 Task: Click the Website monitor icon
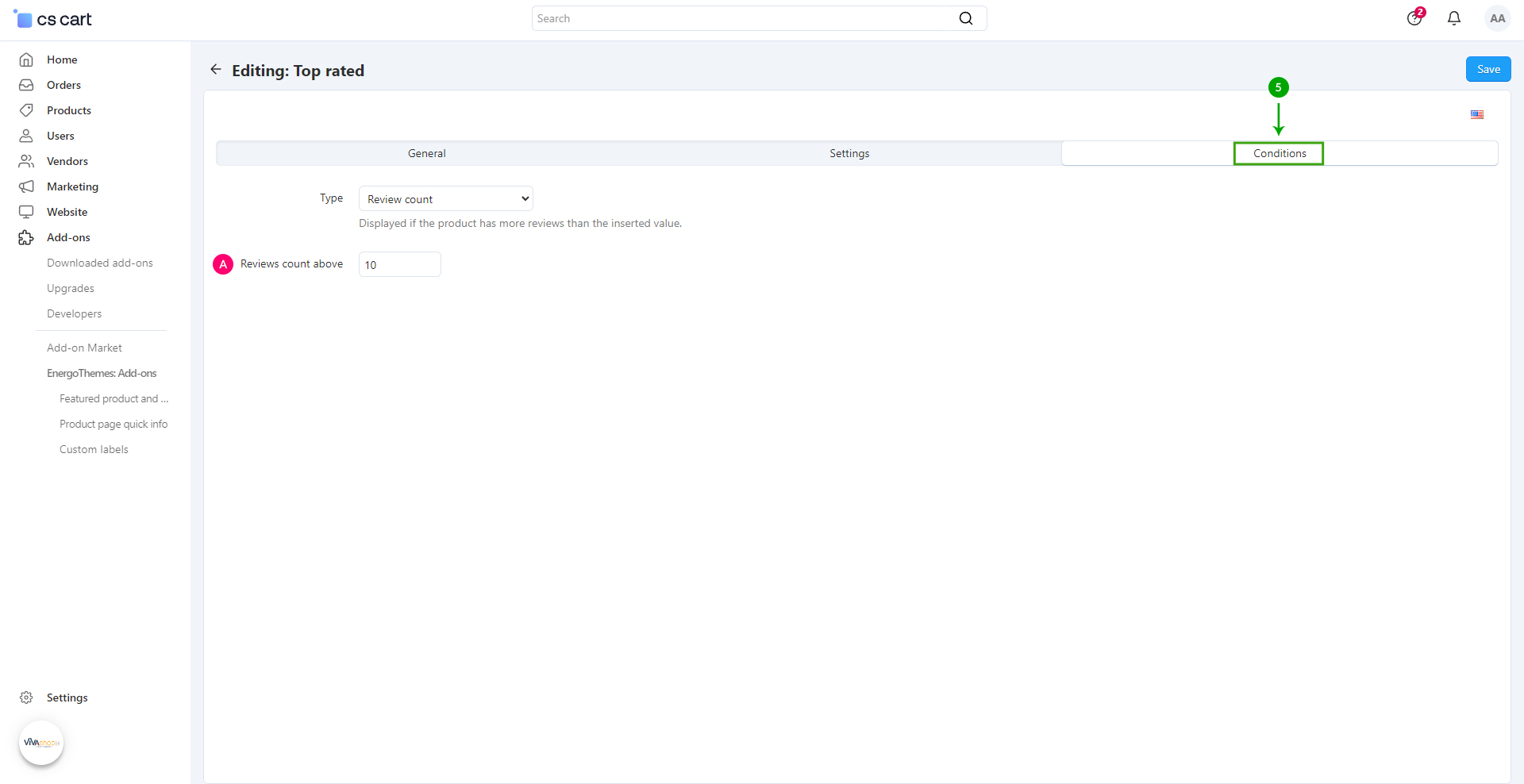pos(26,212)
